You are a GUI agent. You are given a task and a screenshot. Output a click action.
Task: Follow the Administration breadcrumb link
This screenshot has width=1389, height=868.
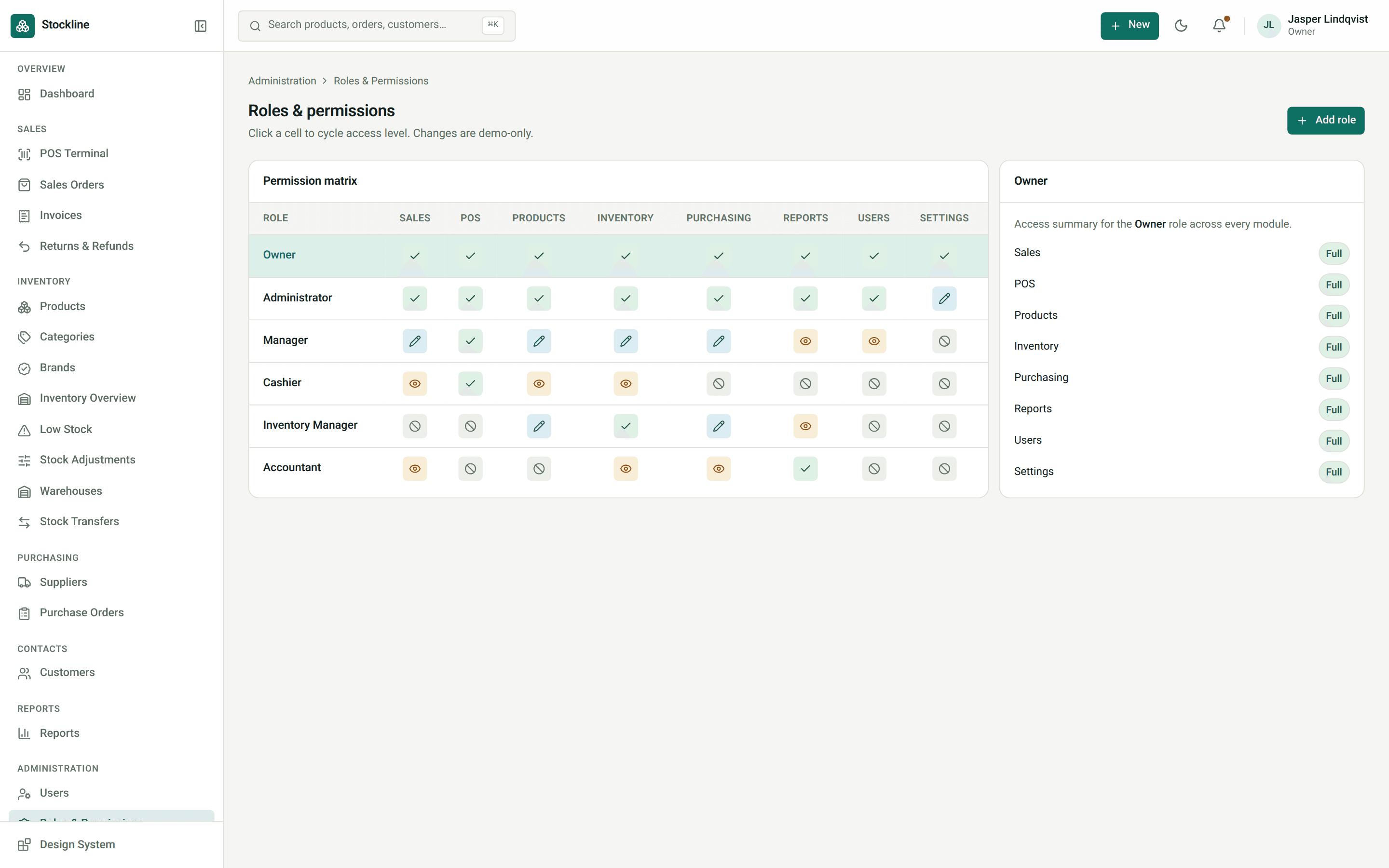tap(282, 81)
